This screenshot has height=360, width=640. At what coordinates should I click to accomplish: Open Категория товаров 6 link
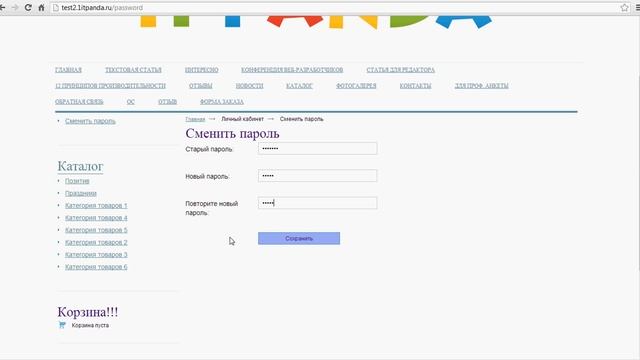pos(96,267)
